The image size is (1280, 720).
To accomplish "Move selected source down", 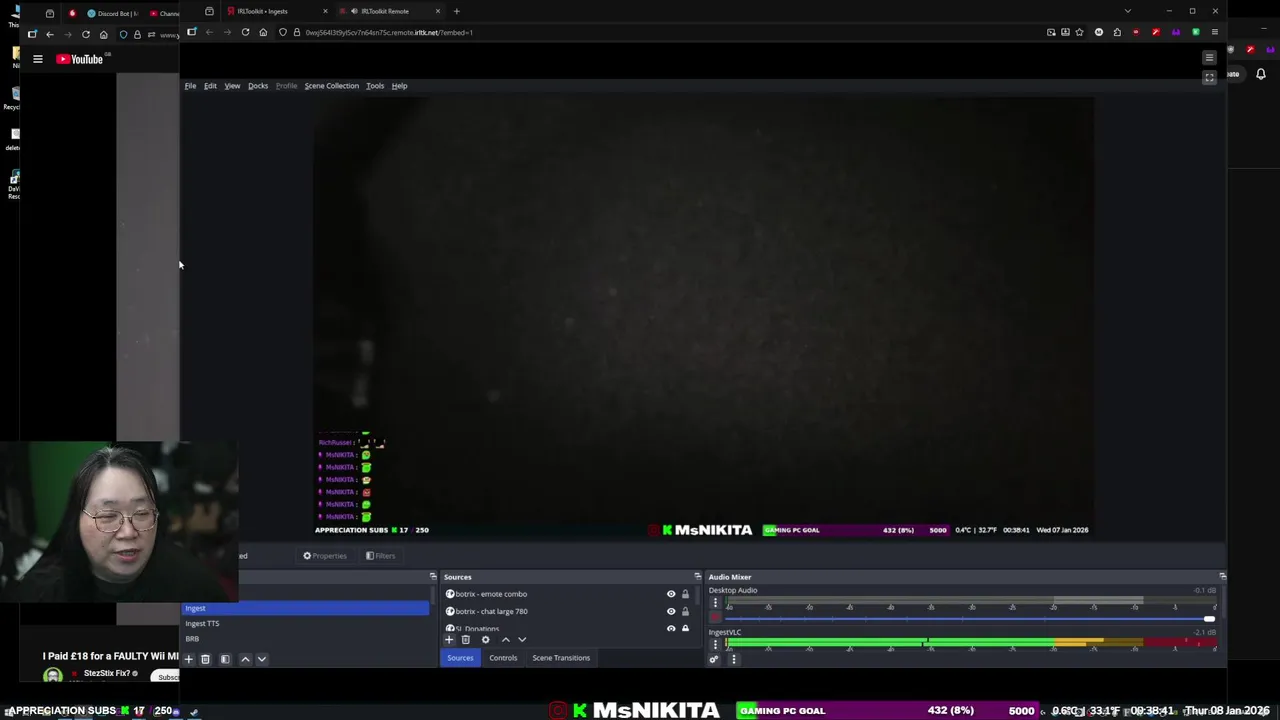I will coord(522,640).
